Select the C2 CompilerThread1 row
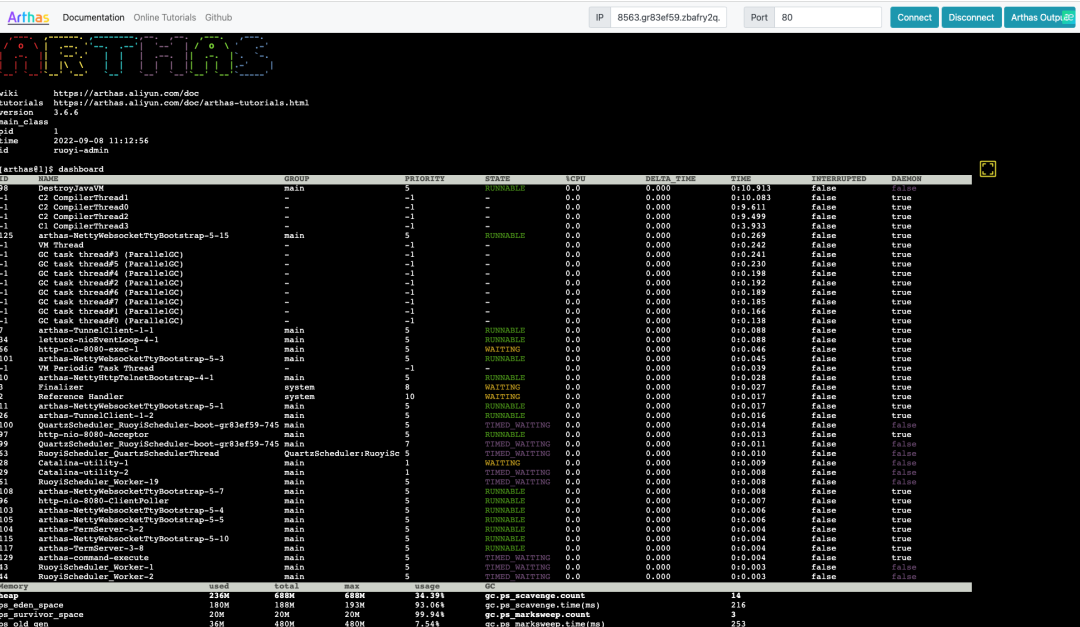Viewport: 1080px width, 627px height. coord(486,198)
